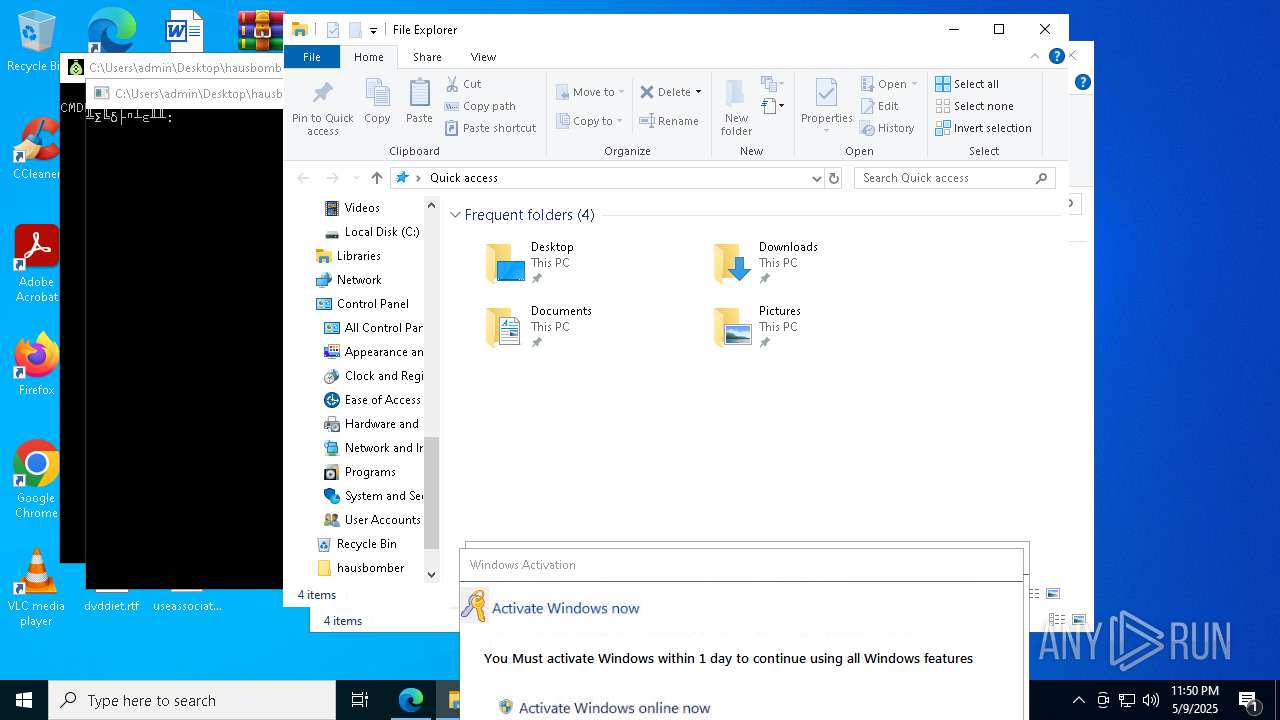
Task: Click navigation pane scrollbar up arrow
Action: tap(432, 205)
